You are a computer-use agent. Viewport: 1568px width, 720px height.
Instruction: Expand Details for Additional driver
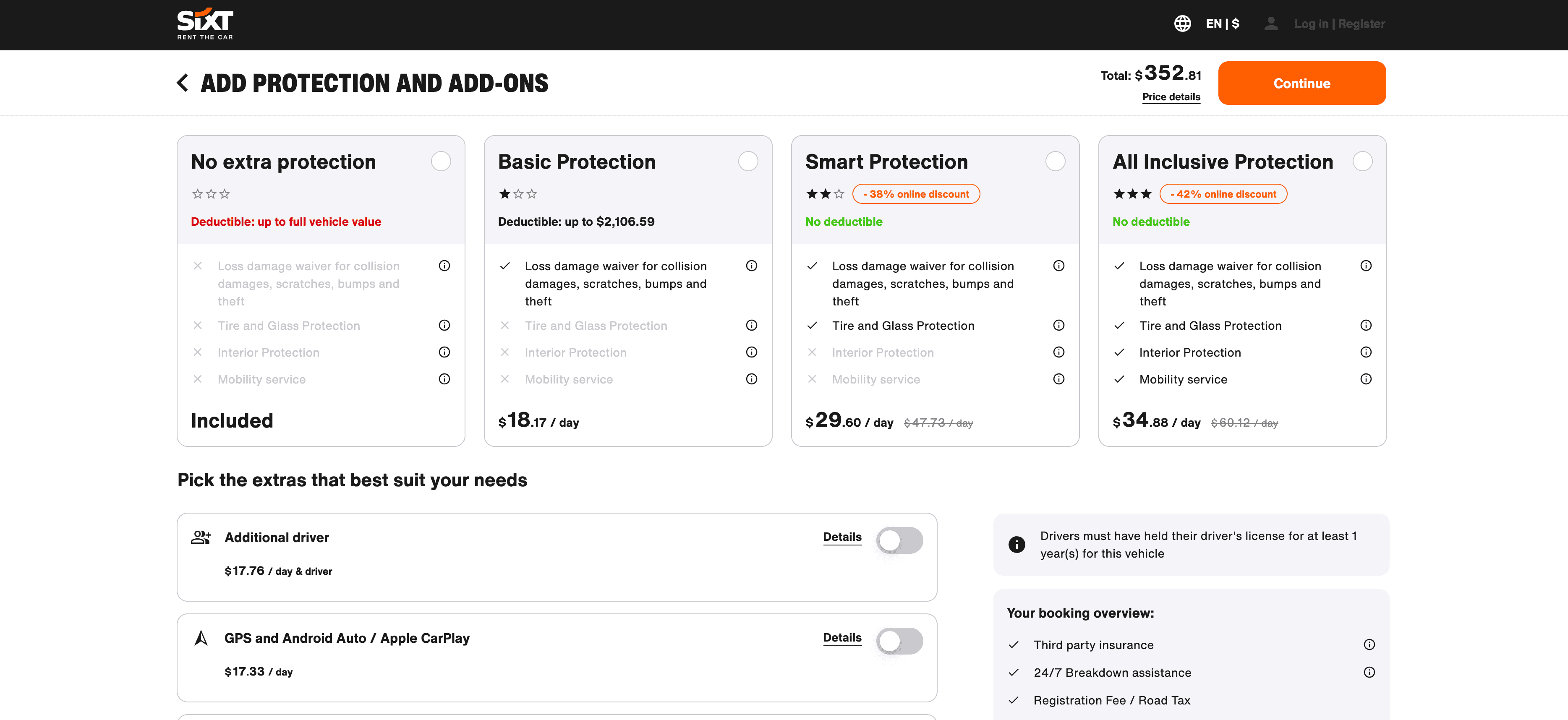click(x=842, y=537)
